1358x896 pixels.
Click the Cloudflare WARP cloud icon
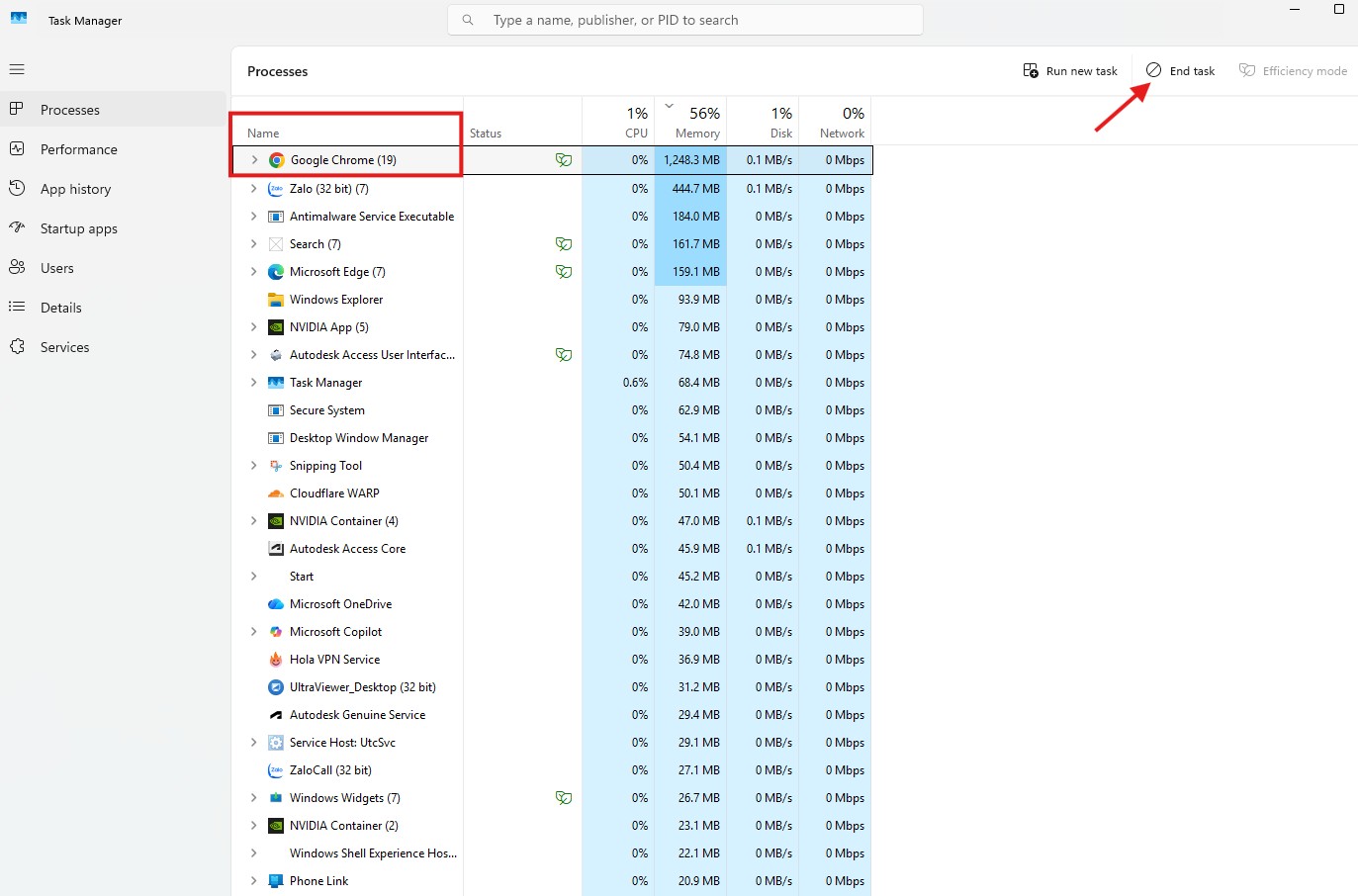pos(276,493)
